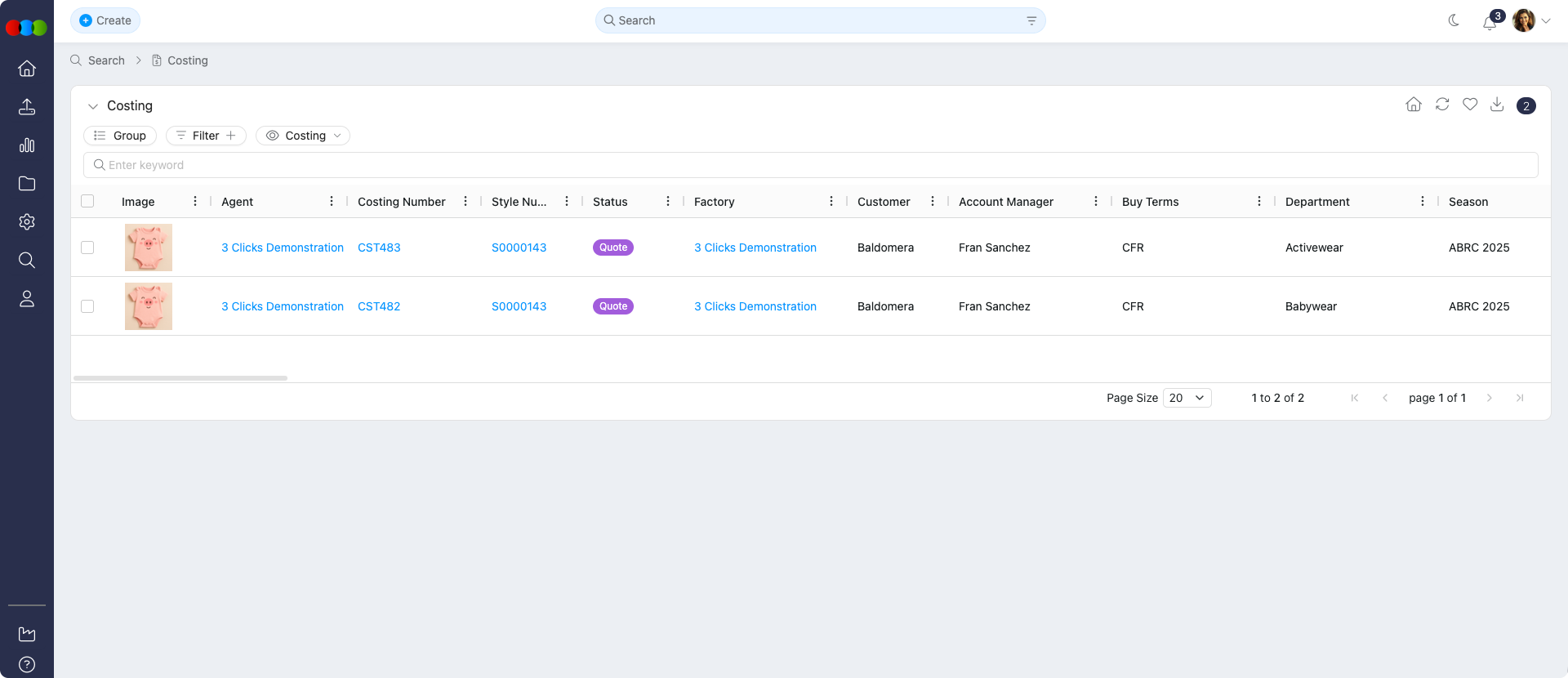Screen dimensions: 1568x678
Task: Open notifications bell icon
Action: tap(1490, 22)
